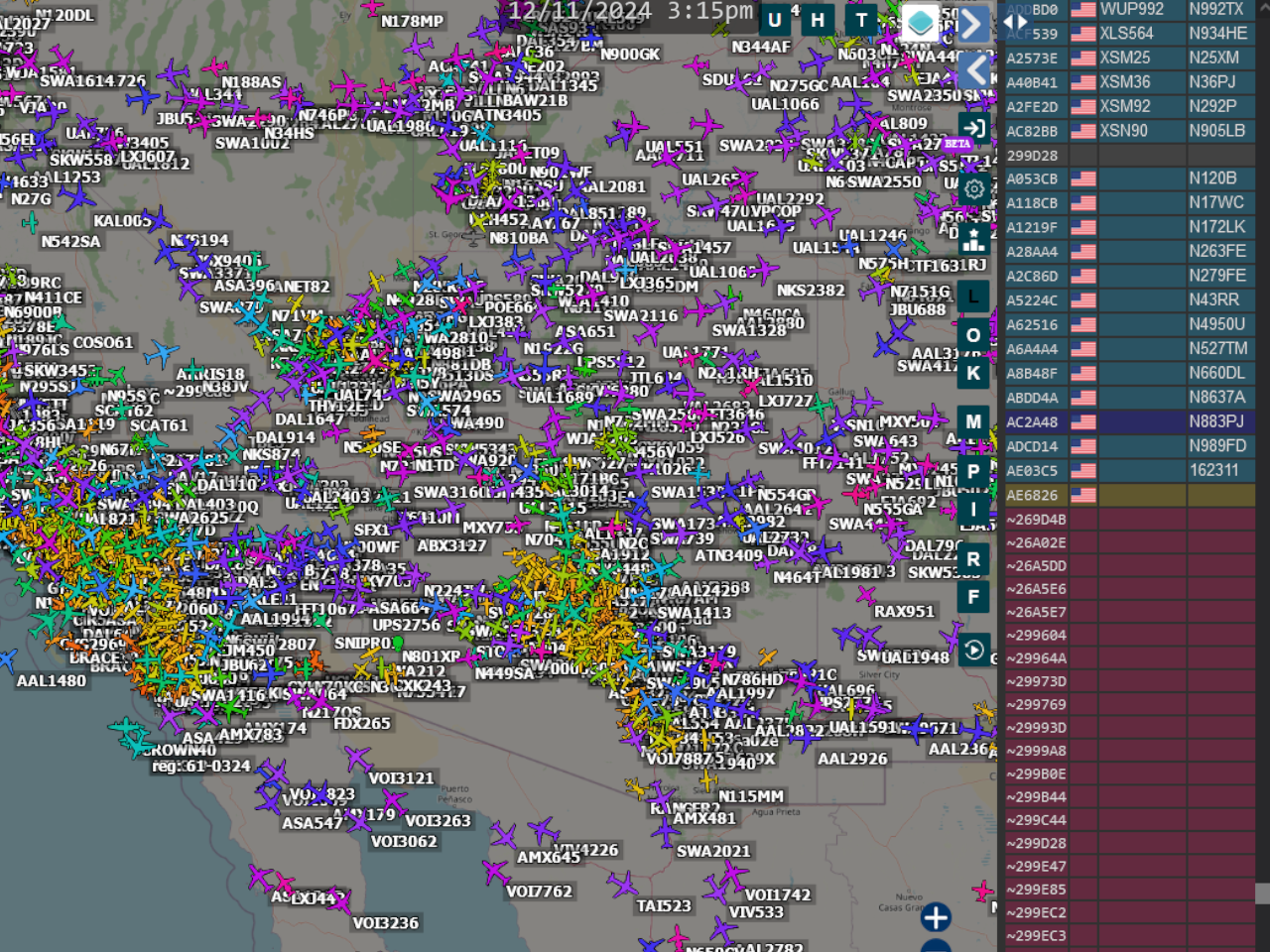Image resolution: width=1270 pixels, height=952 pixels.
Task: Click the right chevron sidebar button
Action: click(973, 23)
